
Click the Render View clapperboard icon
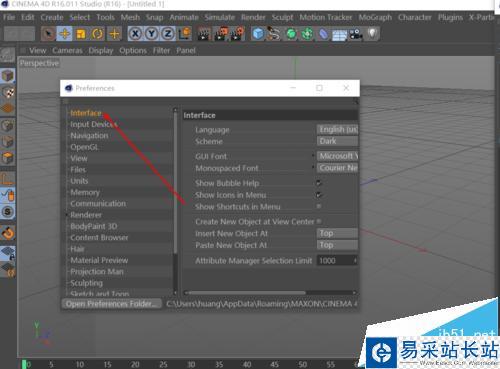[x=204, y=34]
